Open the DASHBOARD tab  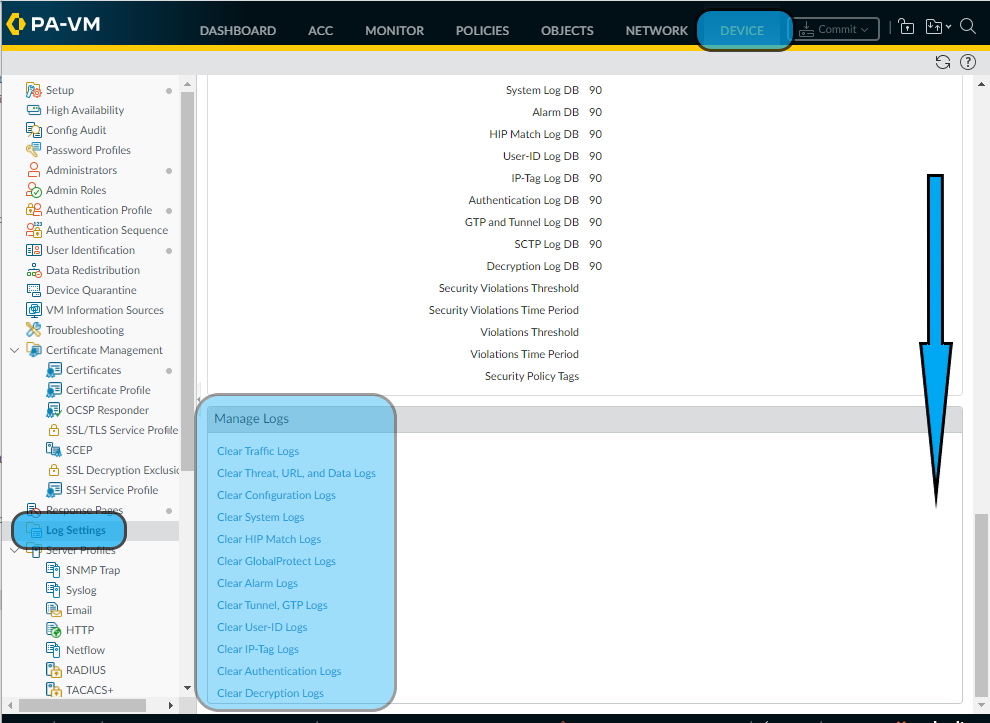[x=238, y=30]
